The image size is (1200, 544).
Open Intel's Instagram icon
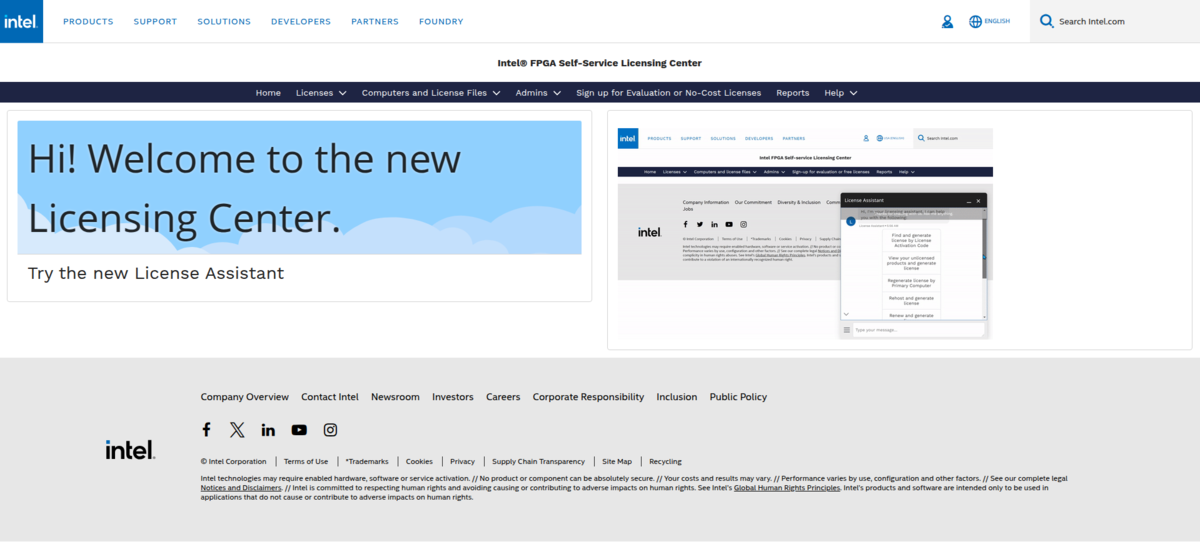click(330, 430)
